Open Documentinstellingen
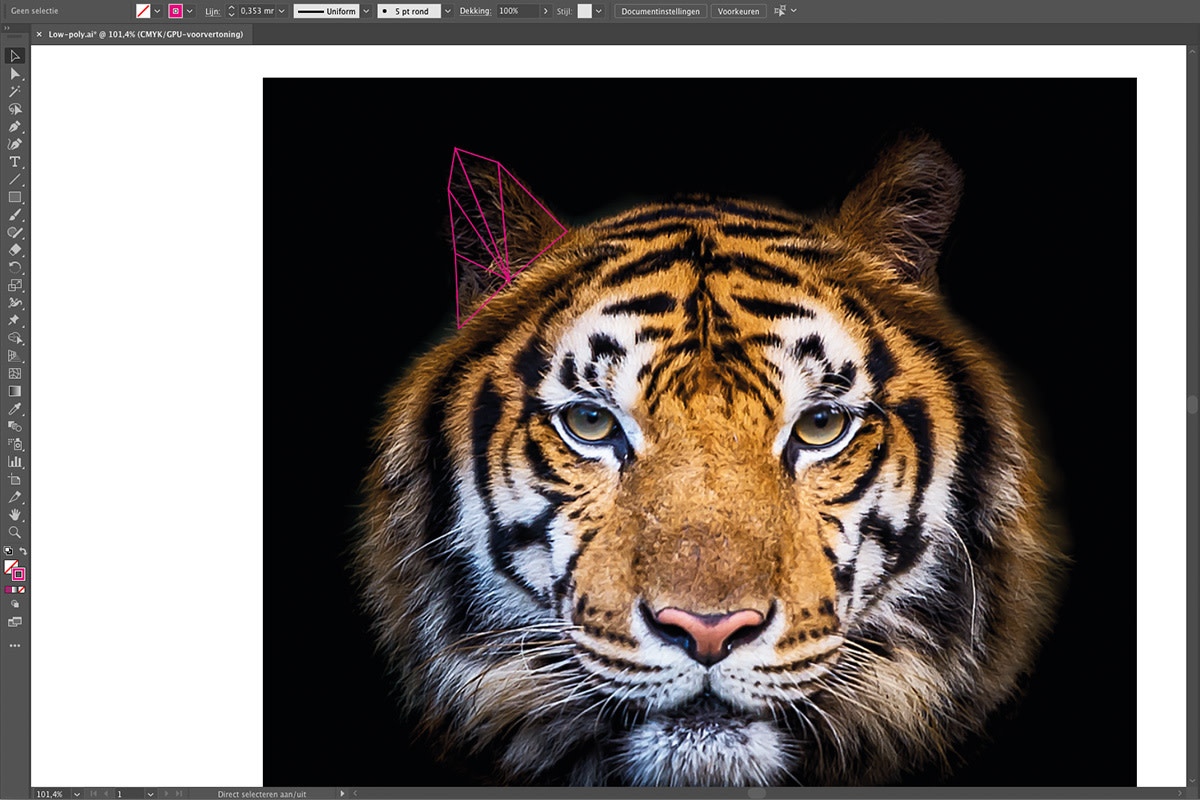Image resolution: width=1200 pixels, height=800 pixels. tap(660, 11)
